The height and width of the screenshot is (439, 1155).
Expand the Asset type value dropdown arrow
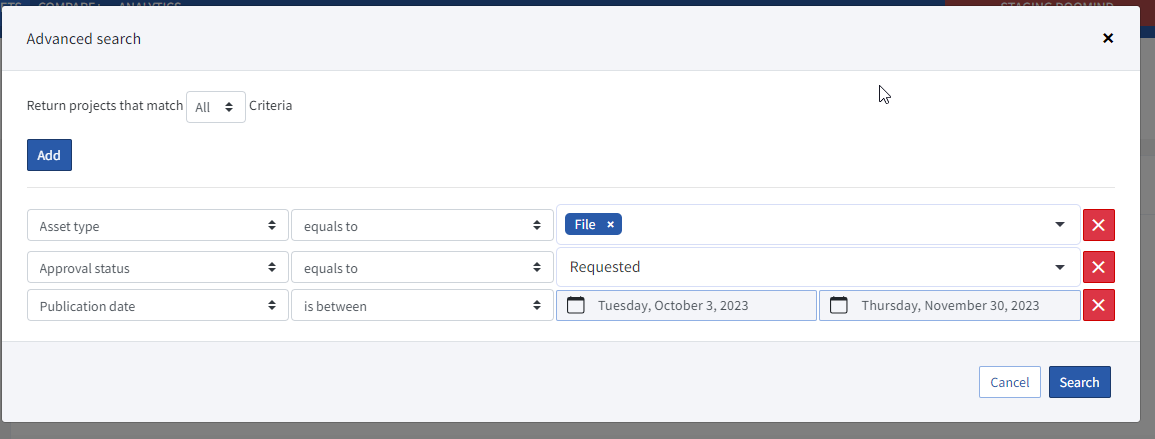[1060, 225]
